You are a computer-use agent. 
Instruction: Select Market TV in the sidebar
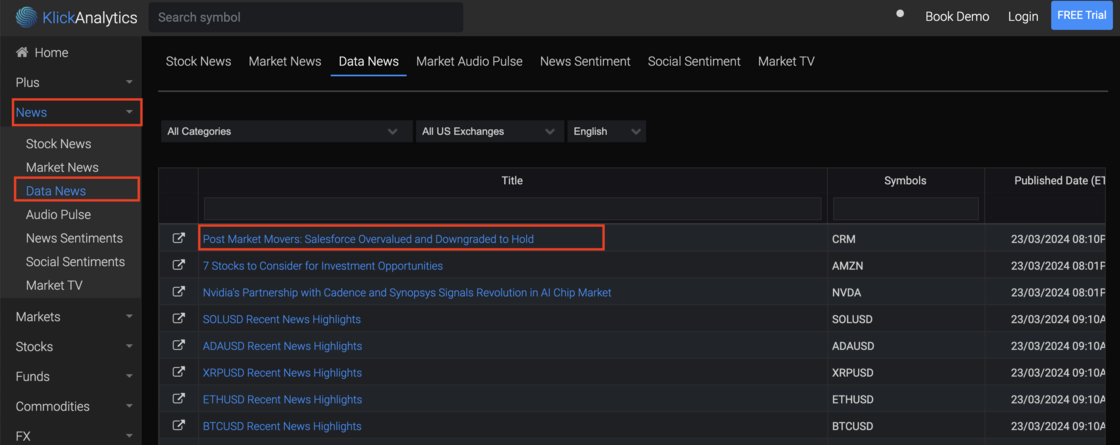point(54,285)
